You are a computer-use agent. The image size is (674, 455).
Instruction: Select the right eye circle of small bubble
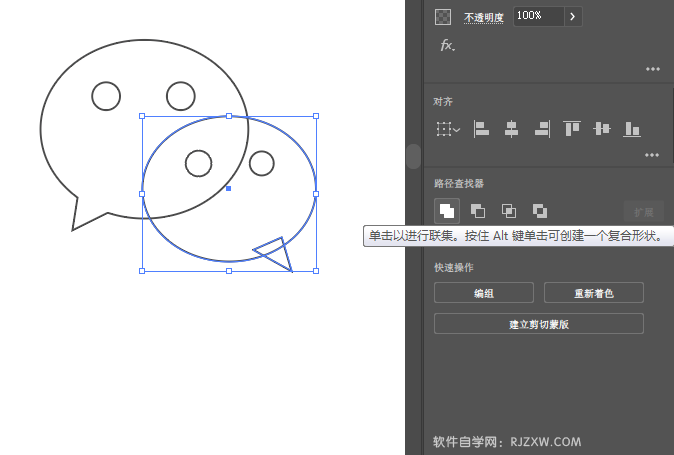tap(261, 163)
